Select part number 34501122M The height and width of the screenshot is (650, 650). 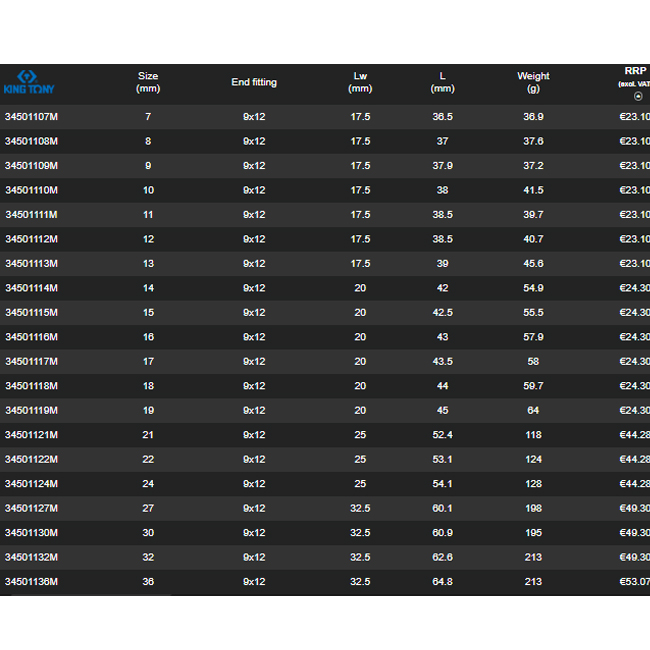click(x=32, y=459)
